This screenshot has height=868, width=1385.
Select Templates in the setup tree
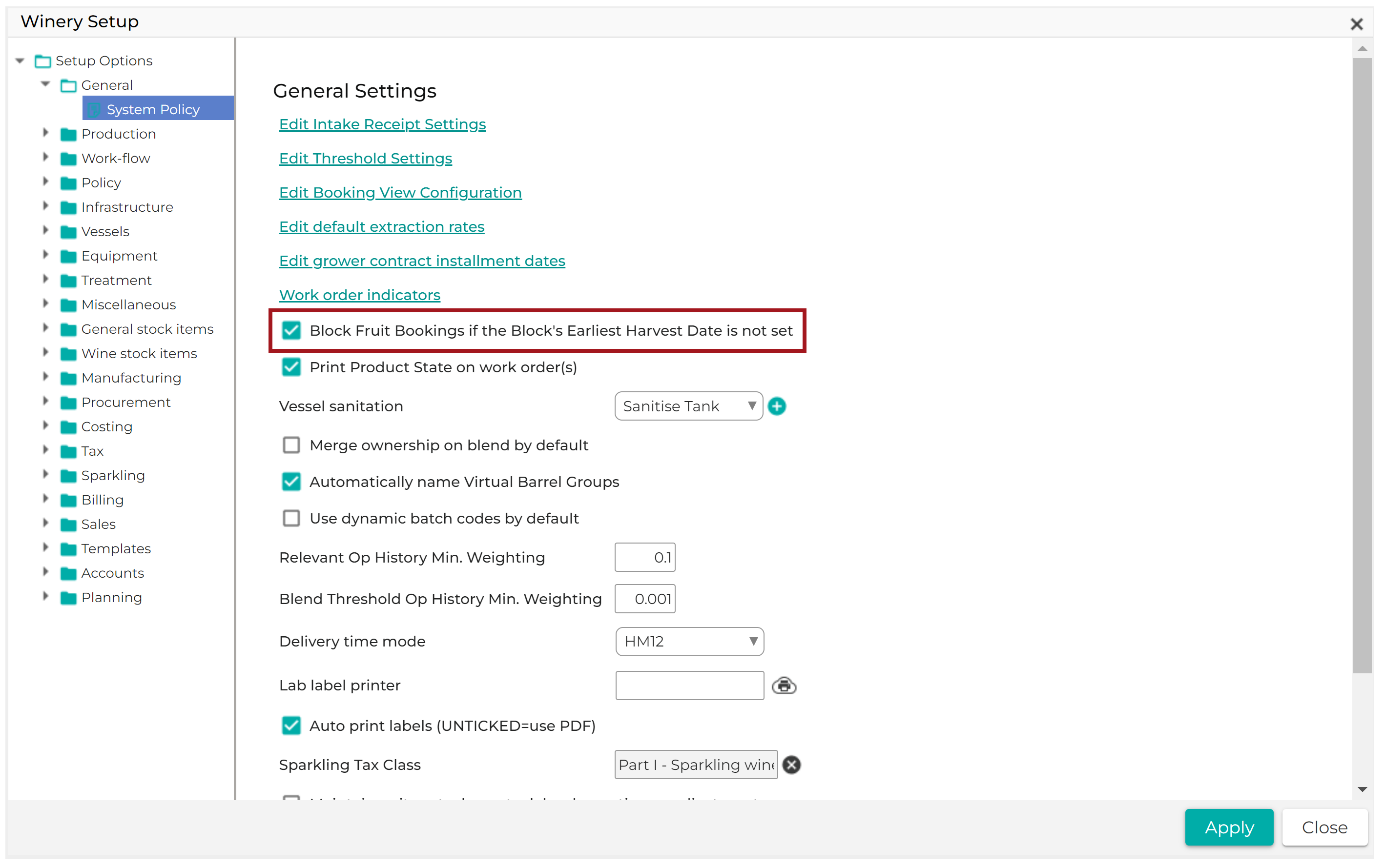116,549
